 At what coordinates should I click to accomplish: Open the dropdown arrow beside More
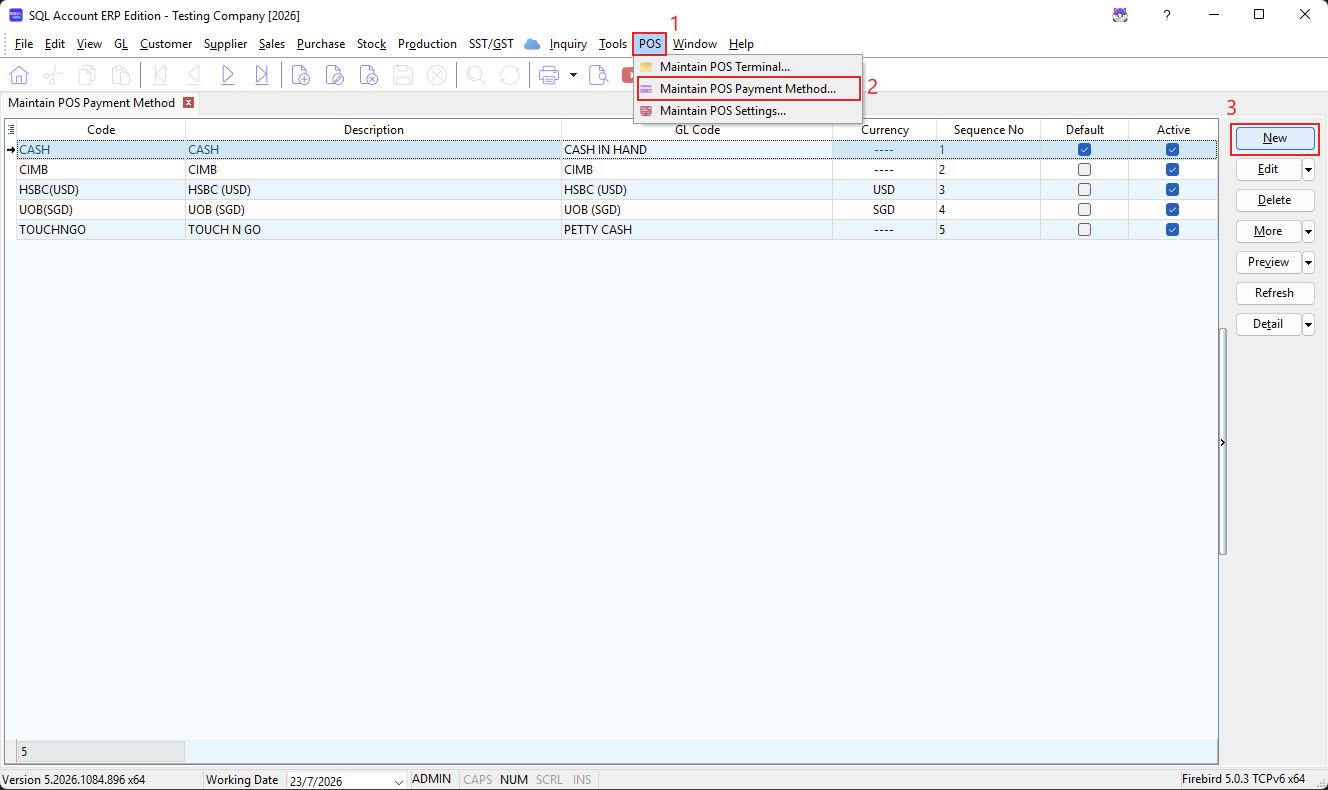coord(1308,231)
